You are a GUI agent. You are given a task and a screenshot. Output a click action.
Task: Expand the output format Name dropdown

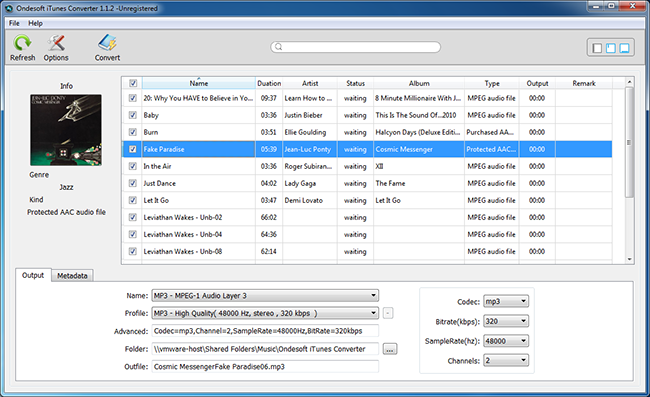tap(265, 295)
